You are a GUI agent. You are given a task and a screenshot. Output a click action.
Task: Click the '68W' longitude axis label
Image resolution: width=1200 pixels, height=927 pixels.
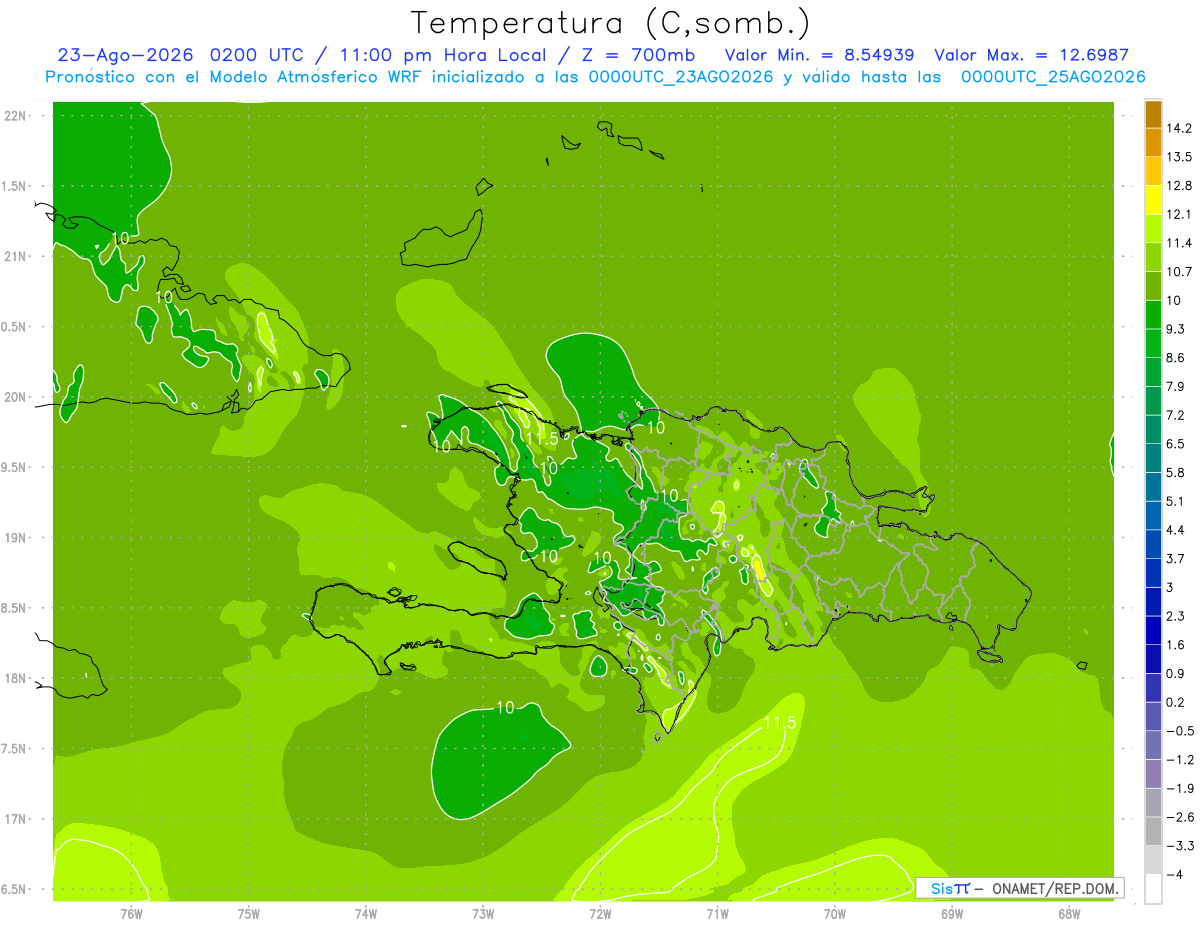coord(1069,913)
